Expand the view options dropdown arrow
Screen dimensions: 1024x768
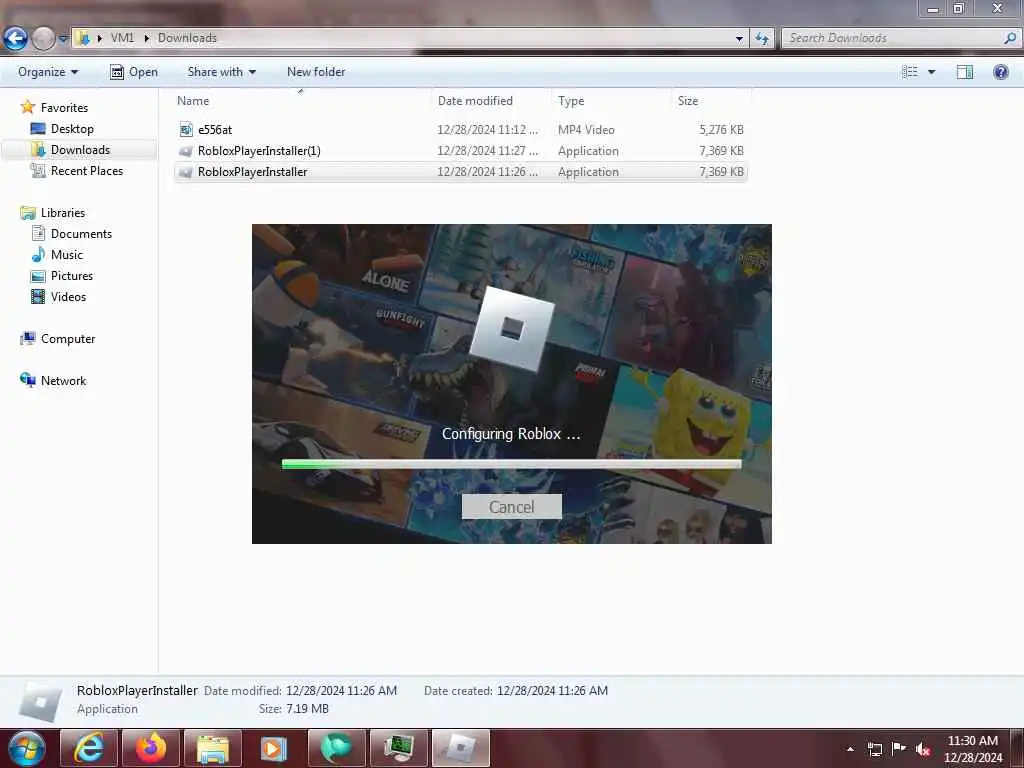click(932, 72)
